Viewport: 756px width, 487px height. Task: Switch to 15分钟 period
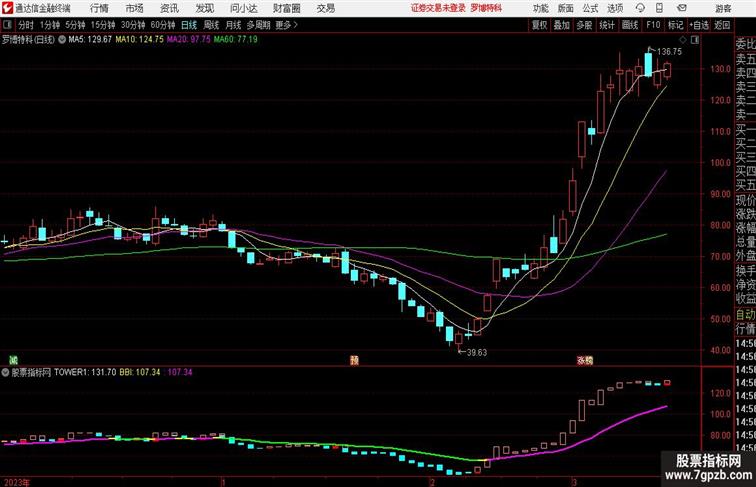pyautogui.click(x=103, y=25)
